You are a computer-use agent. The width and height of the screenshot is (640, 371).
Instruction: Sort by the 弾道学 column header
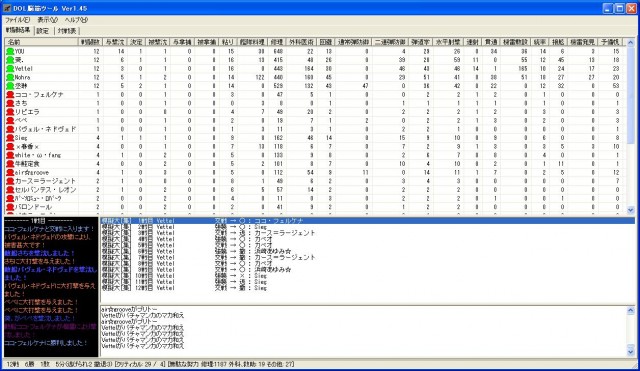pos(420,42)
